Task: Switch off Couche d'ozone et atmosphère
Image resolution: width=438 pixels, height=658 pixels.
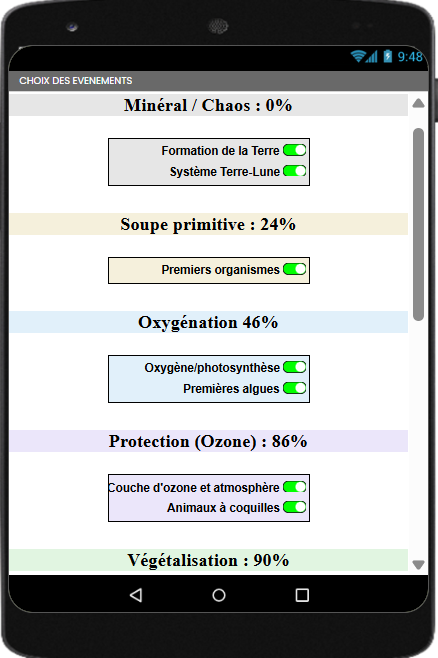Action: tap(295, 487)
